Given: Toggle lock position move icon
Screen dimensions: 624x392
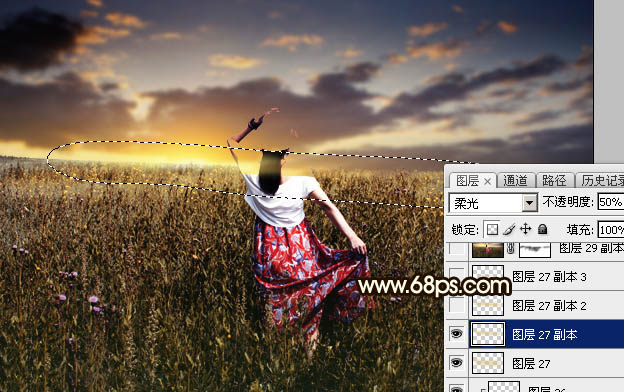Looking at the screenshot, I should click(x=526, y=229).
